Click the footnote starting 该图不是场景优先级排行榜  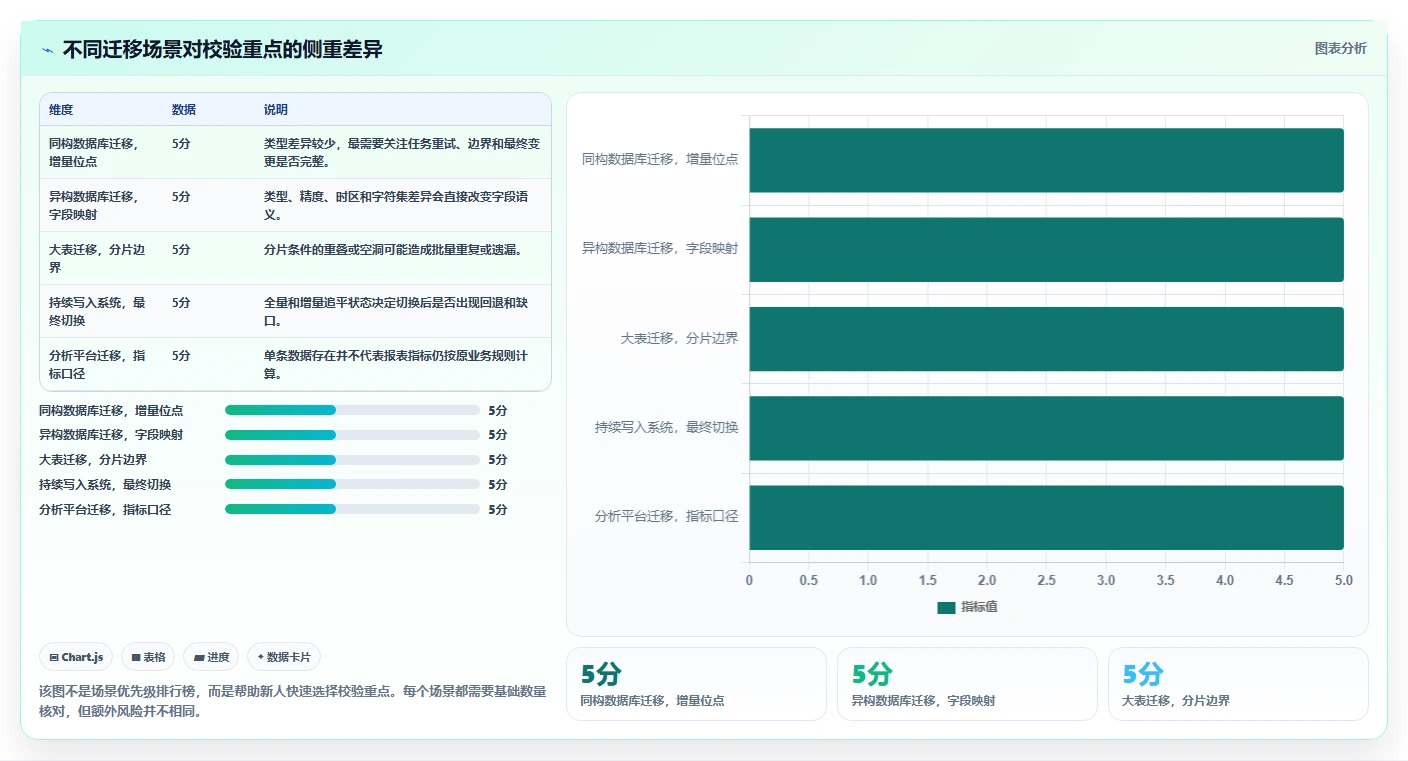click(293, 701)
